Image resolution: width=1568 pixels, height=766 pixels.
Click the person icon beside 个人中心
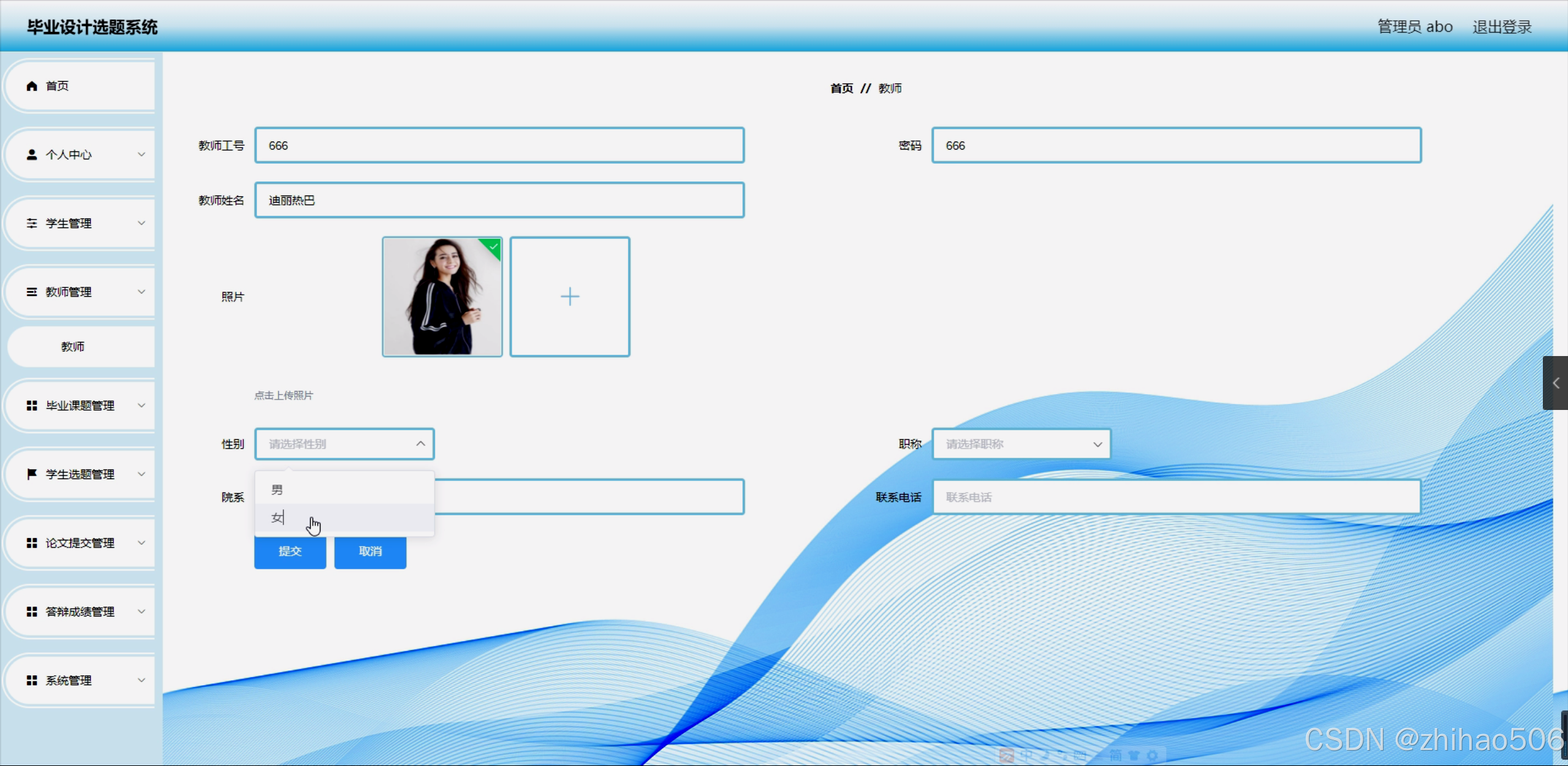tap(32, 154)
